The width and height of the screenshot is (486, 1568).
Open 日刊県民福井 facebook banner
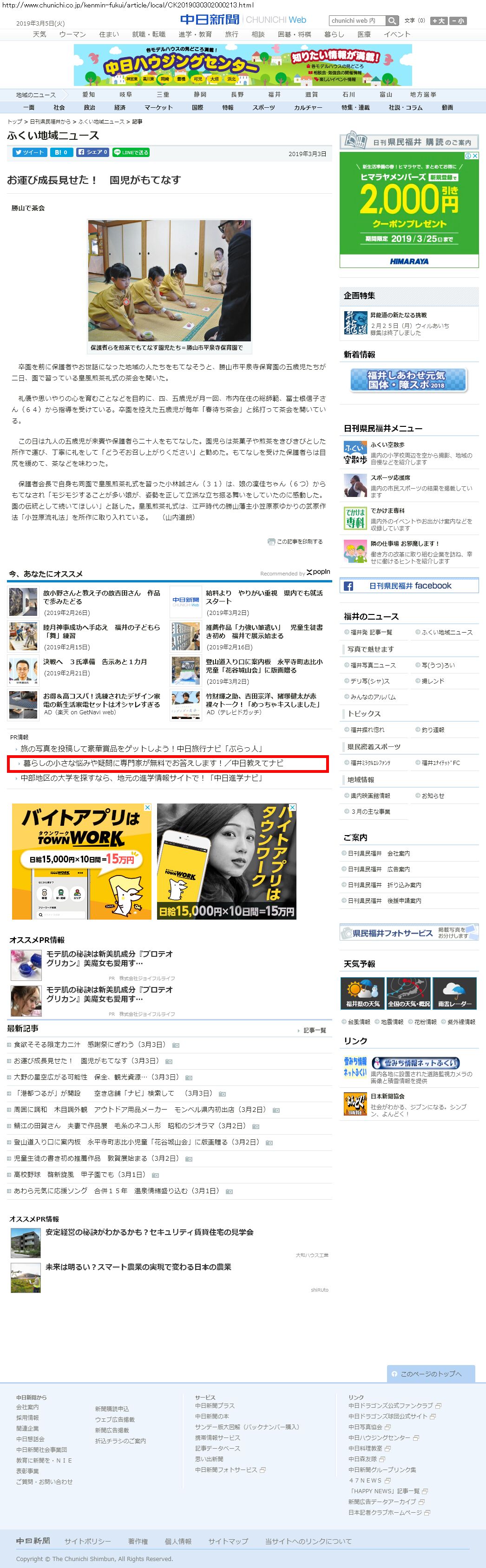pos(409,586)
